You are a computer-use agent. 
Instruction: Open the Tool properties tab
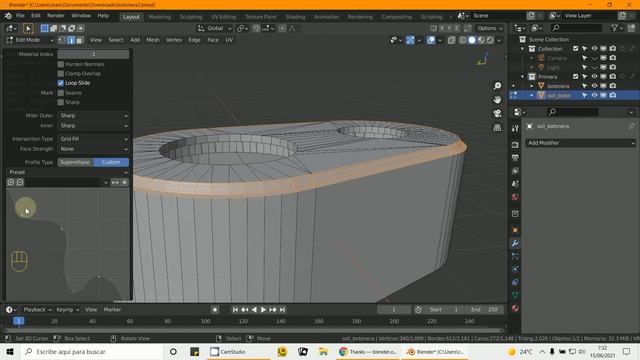[515, 128]
